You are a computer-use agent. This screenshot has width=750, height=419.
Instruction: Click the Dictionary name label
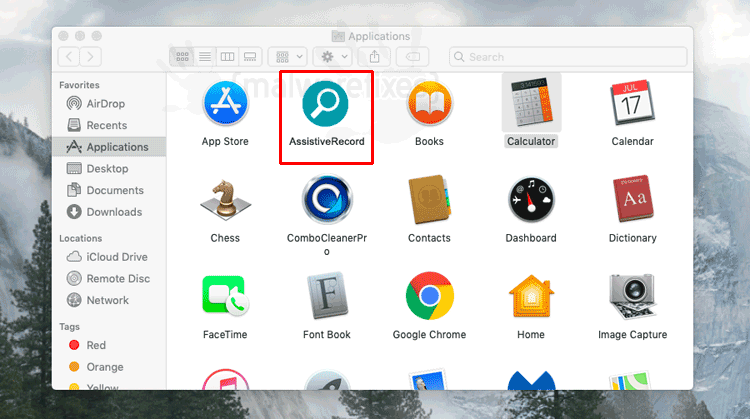[632, 238]
